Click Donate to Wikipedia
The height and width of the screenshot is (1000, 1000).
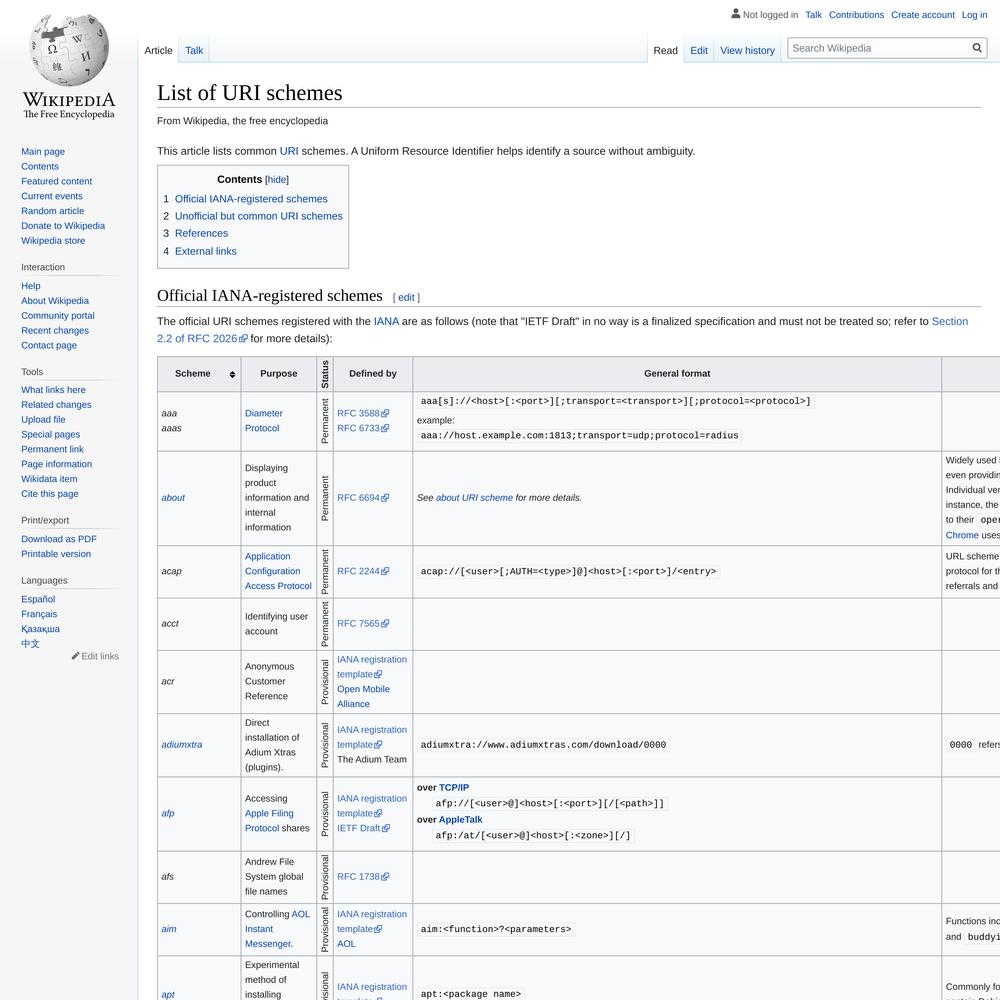point(62,226)
